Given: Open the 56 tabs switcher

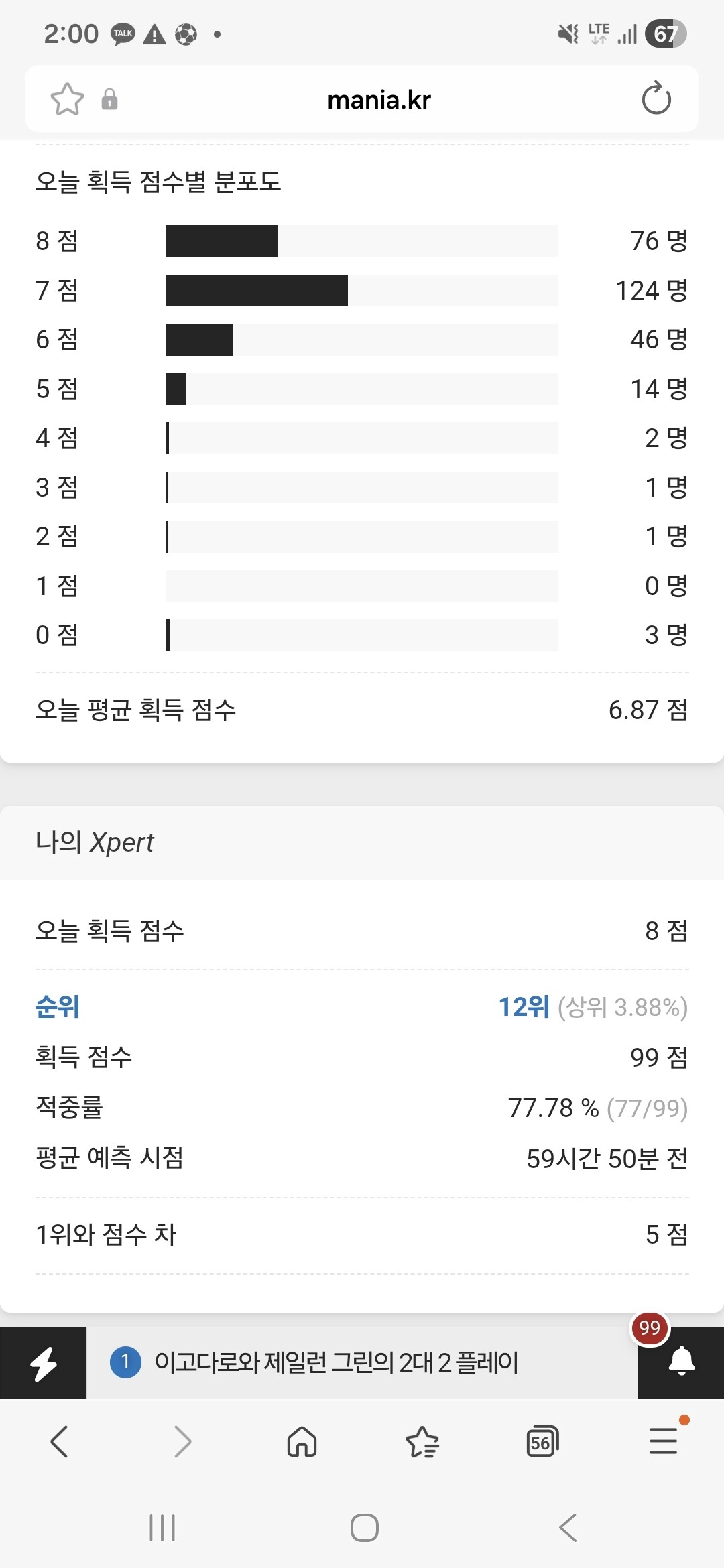Looking at the screenshot, I should (542, 1441).
